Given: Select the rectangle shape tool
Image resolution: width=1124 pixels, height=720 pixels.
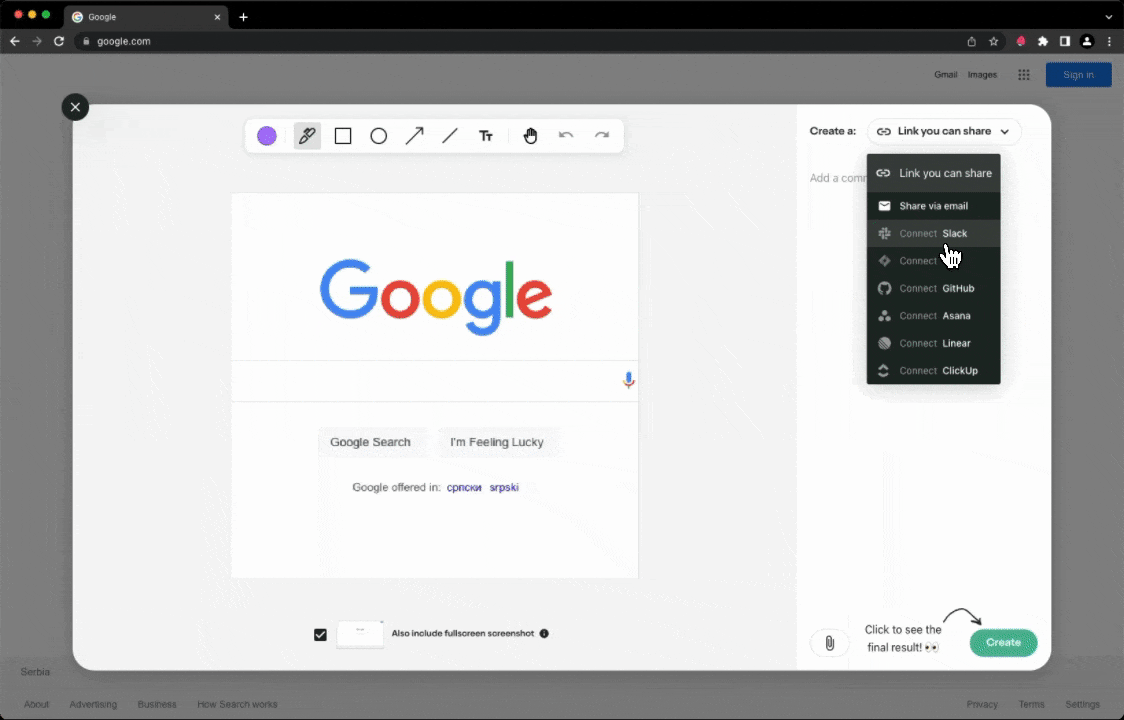Looking at the screenshot, I should pos(343,136).
